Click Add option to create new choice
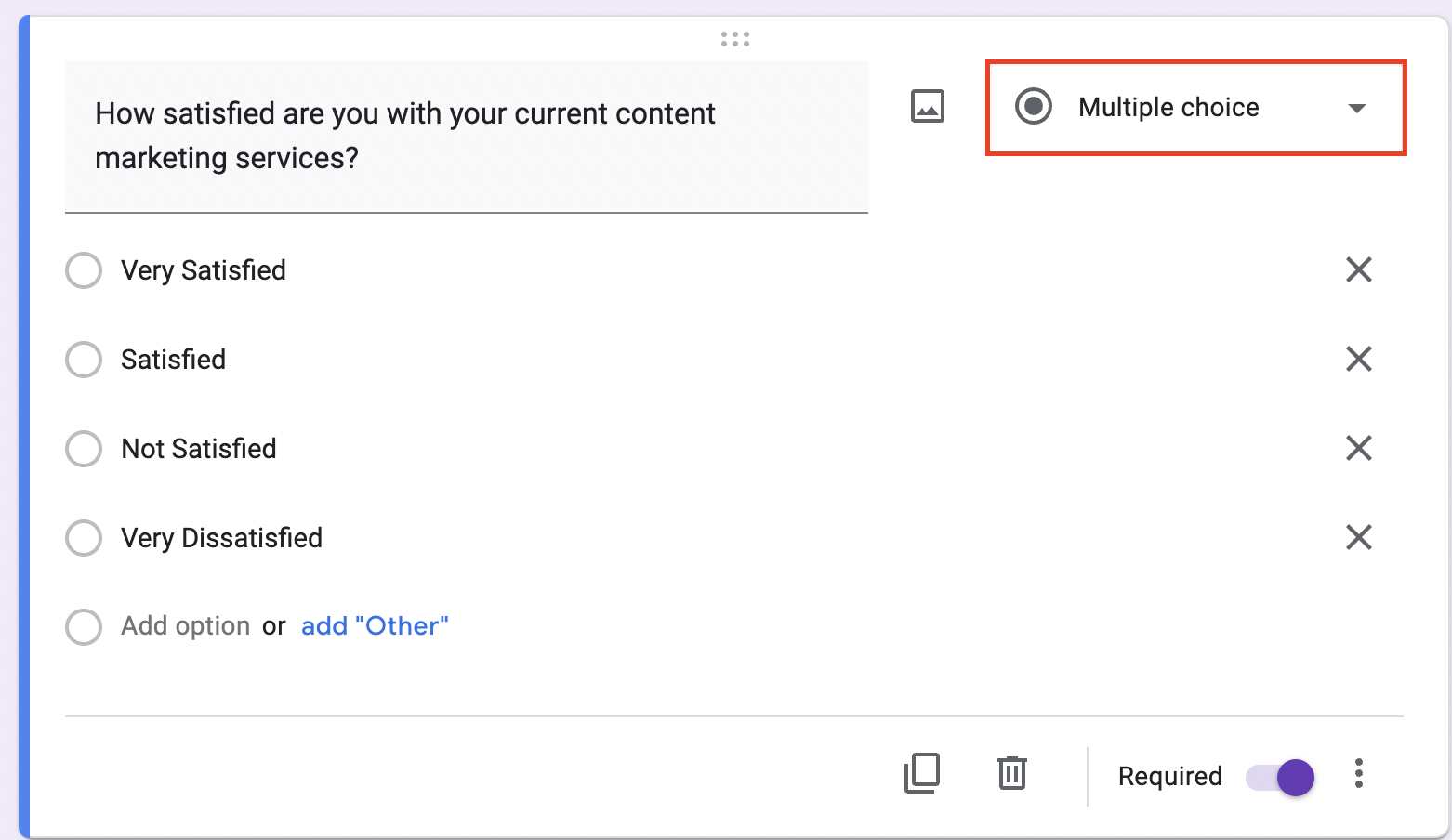The image size is (1452, 840). coord(186,626)
